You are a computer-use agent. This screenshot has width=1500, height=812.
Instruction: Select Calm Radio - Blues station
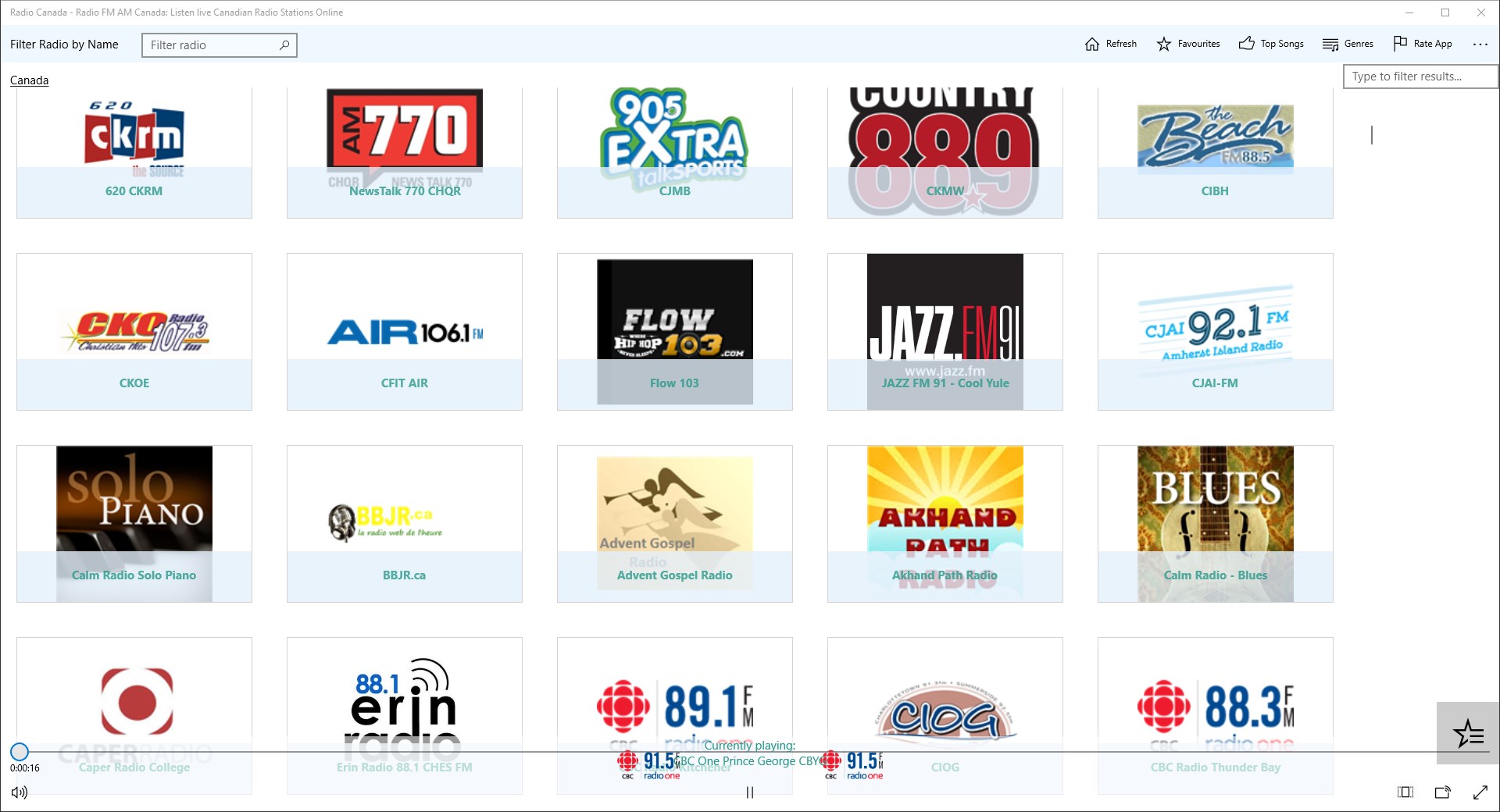1216,524
